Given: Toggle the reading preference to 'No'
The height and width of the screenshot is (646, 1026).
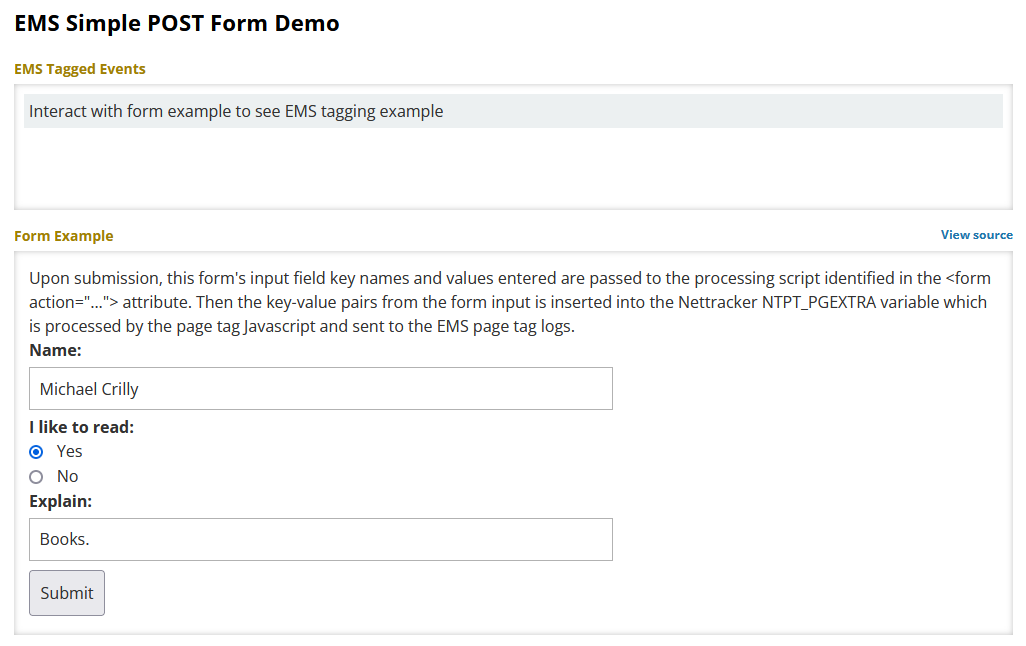Looking at the screenshot, I should click(x=36, y=476).
